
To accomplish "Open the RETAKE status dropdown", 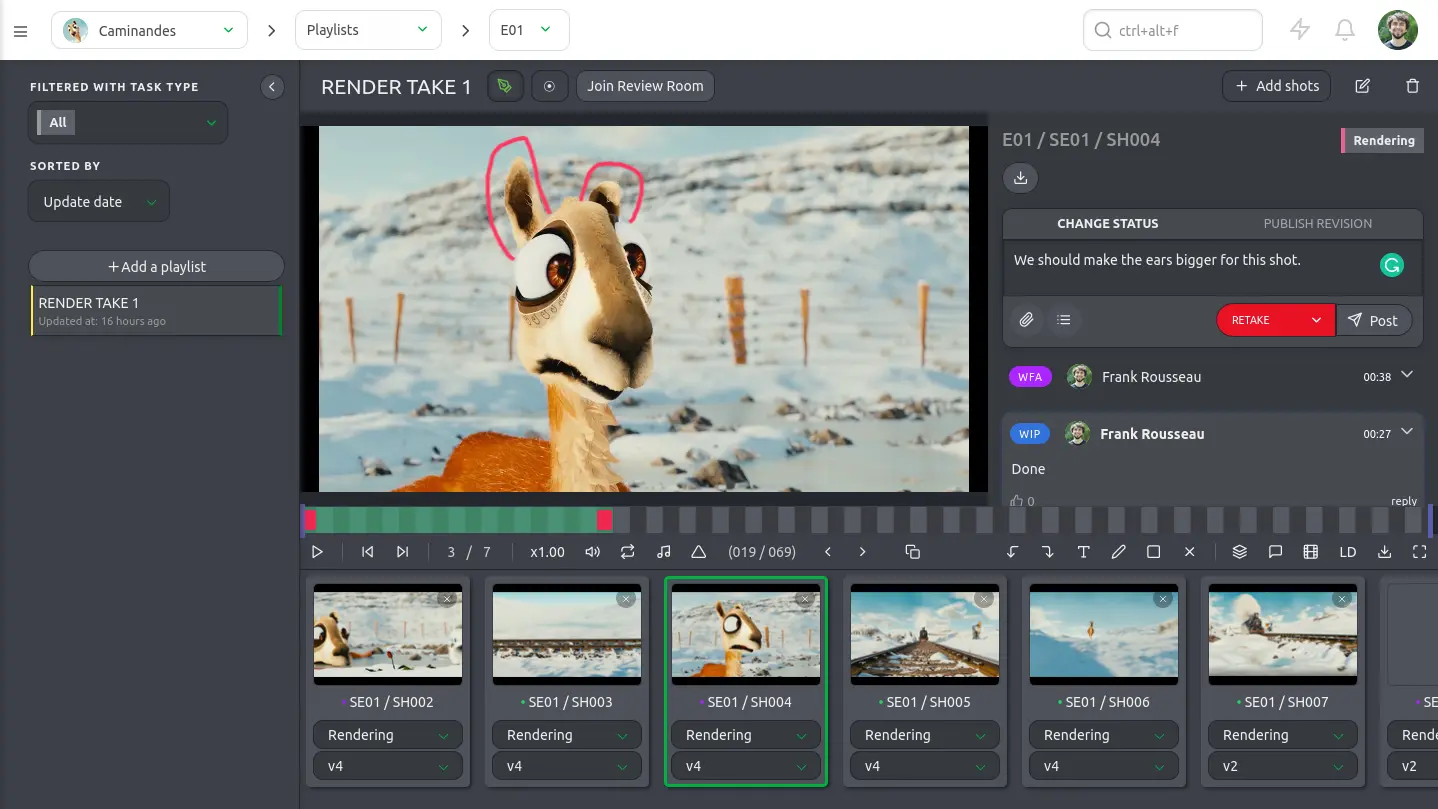I will [x=1275, y=320].
